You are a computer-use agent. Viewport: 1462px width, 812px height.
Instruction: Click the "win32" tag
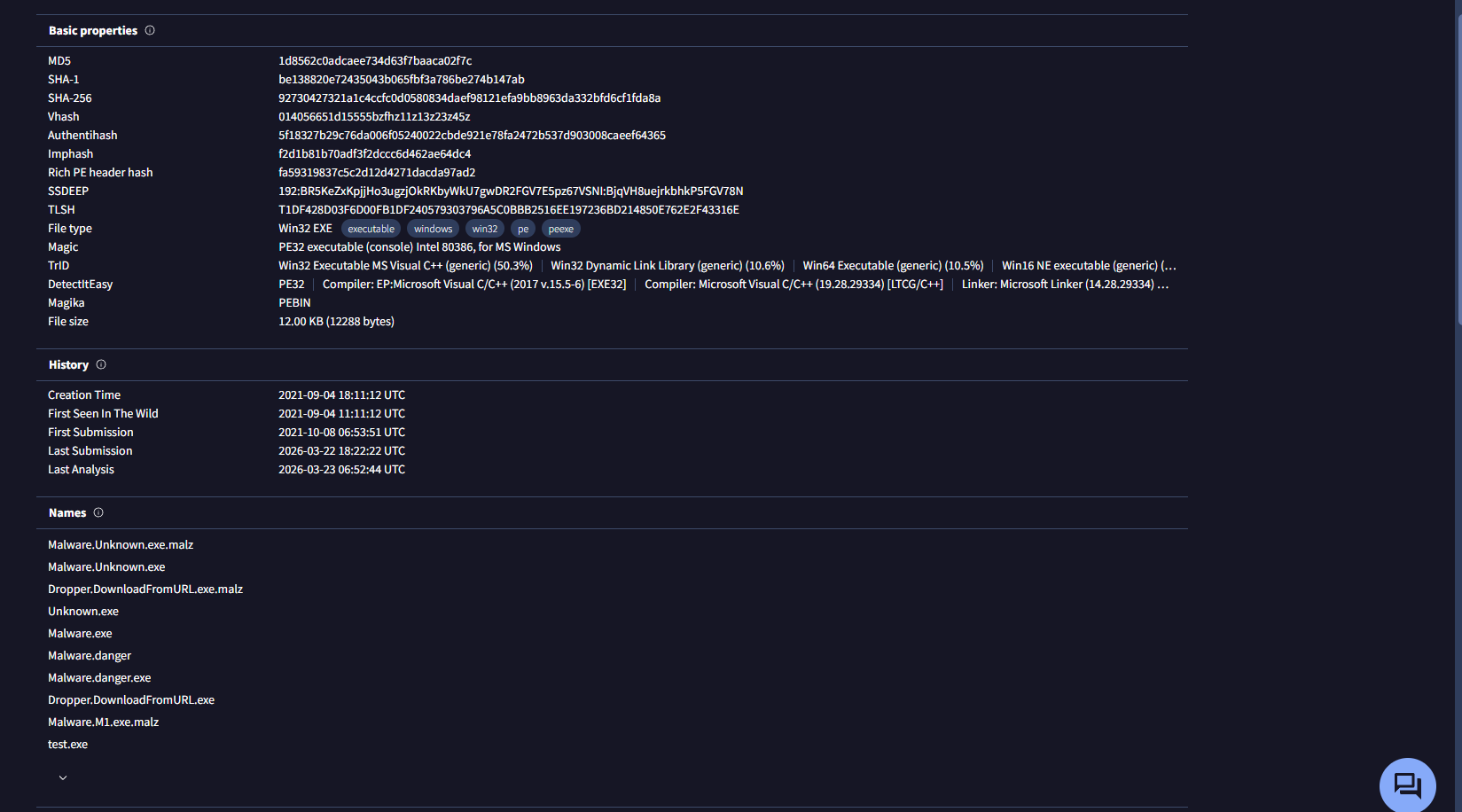[484, 229]
